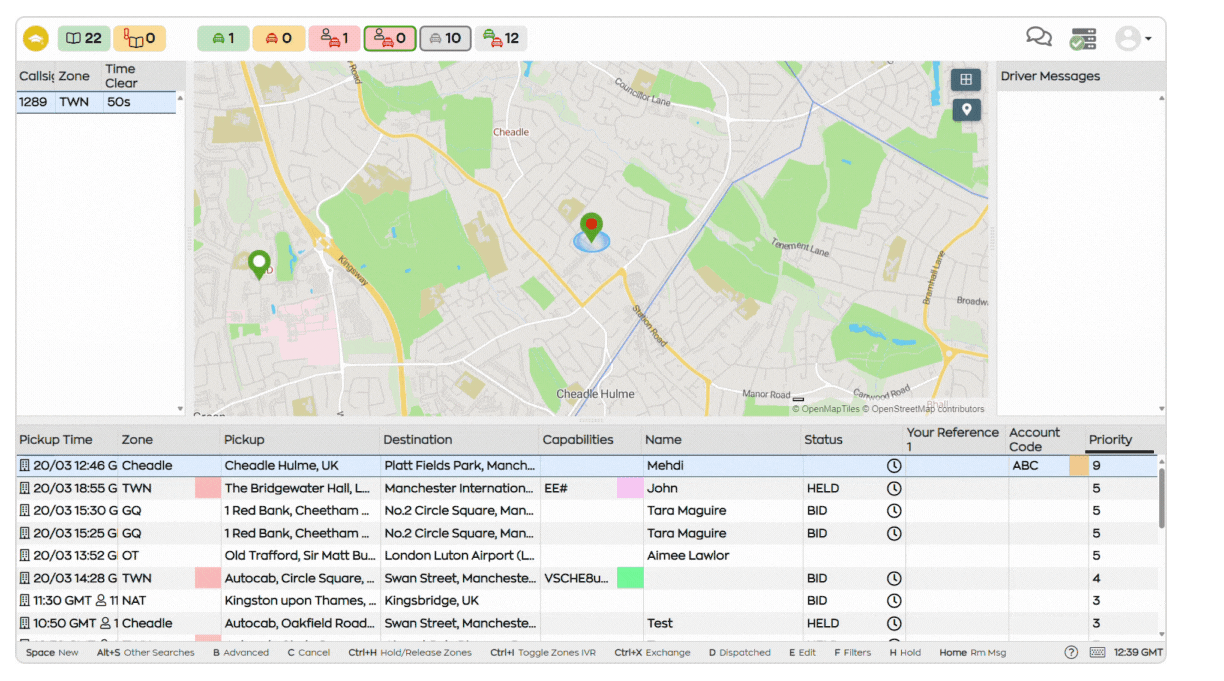Click clock icon in 15:25 Tara Maguire row

click(x=894, y=534)
